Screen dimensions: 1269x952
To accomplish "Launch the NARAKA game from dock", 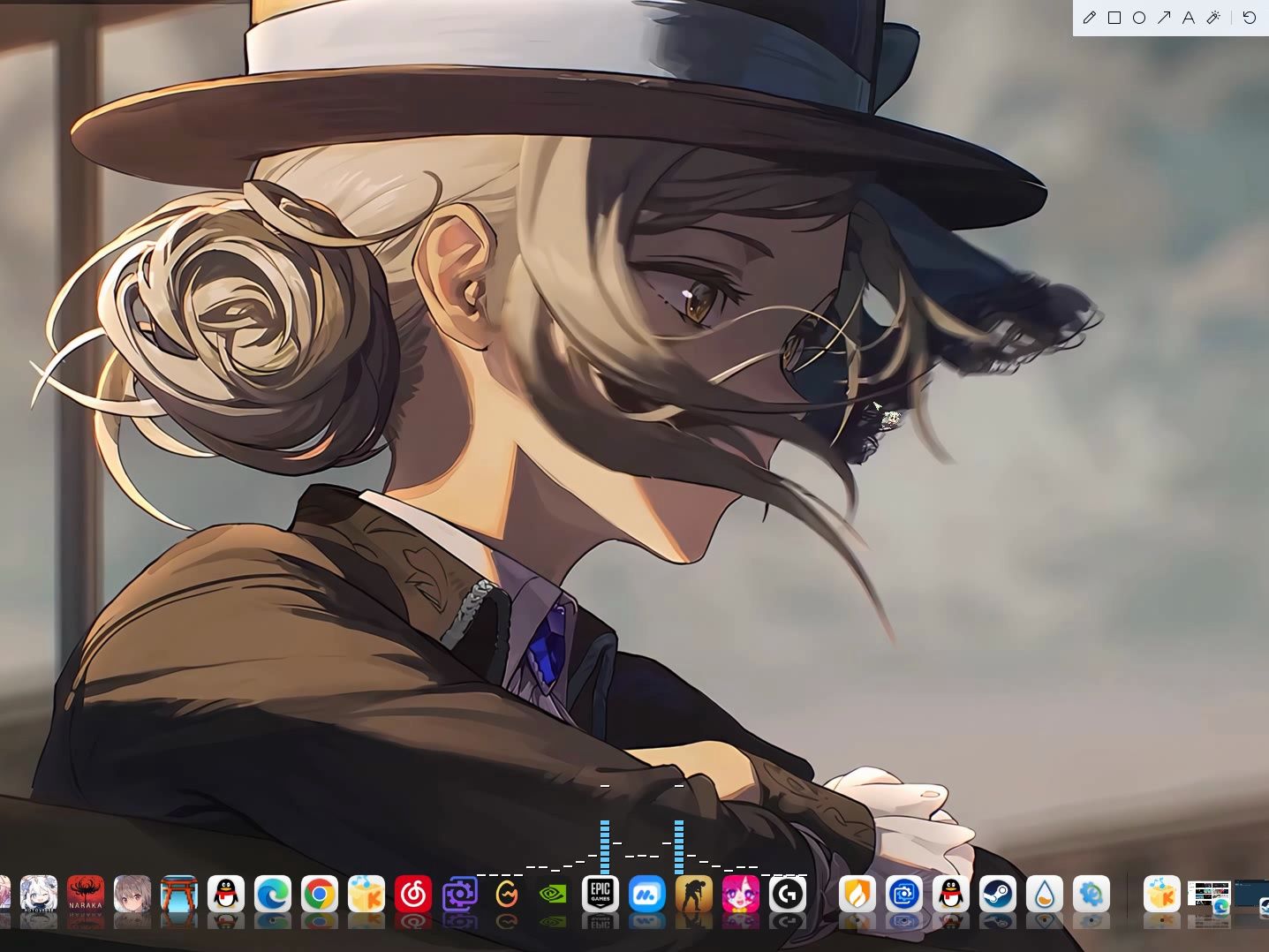I will pyautogui.click(x=86, y=894).
